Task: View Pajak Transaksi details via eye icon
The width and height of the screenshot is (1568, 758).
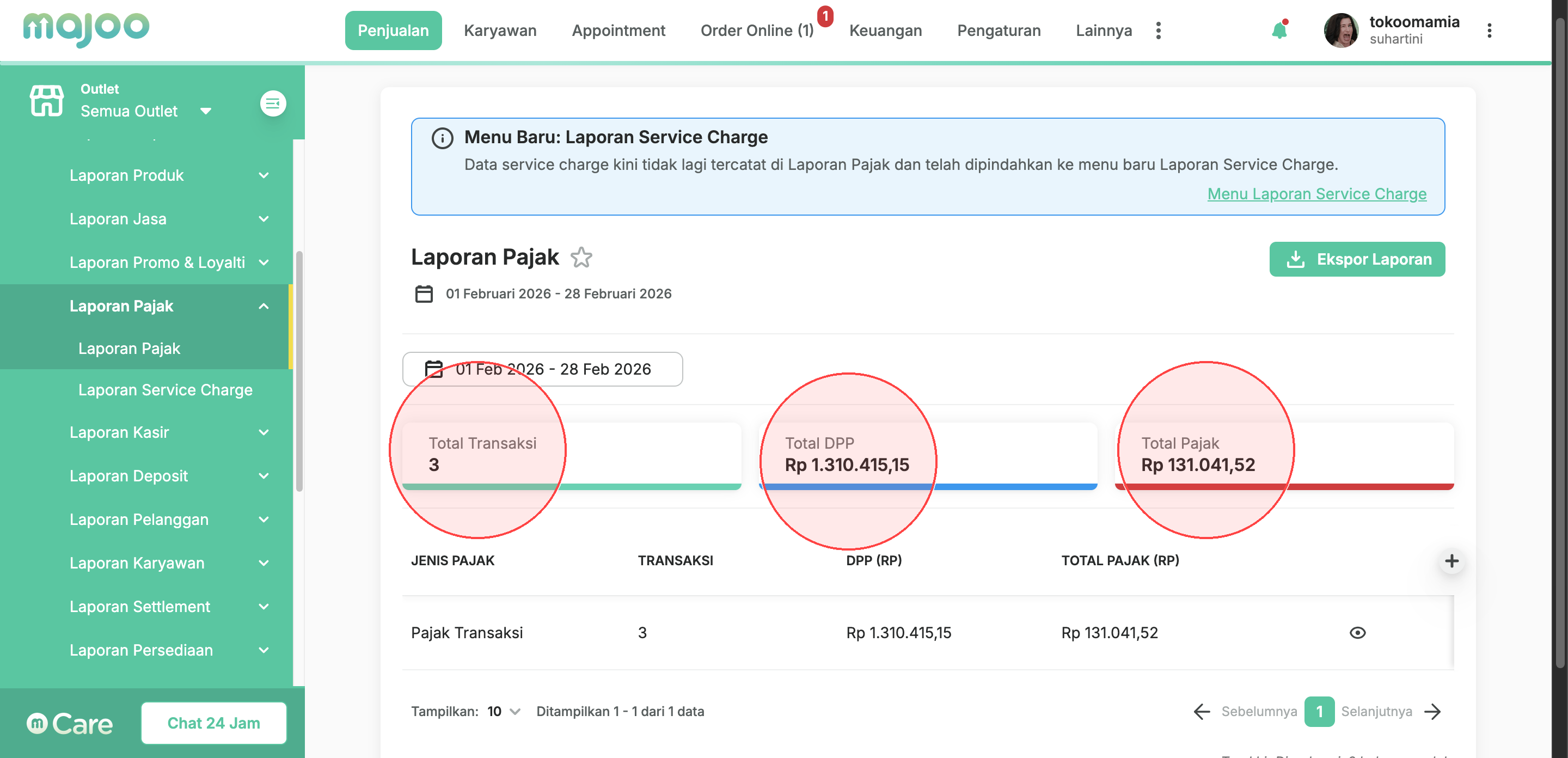Action: [x=1357, y=633]
